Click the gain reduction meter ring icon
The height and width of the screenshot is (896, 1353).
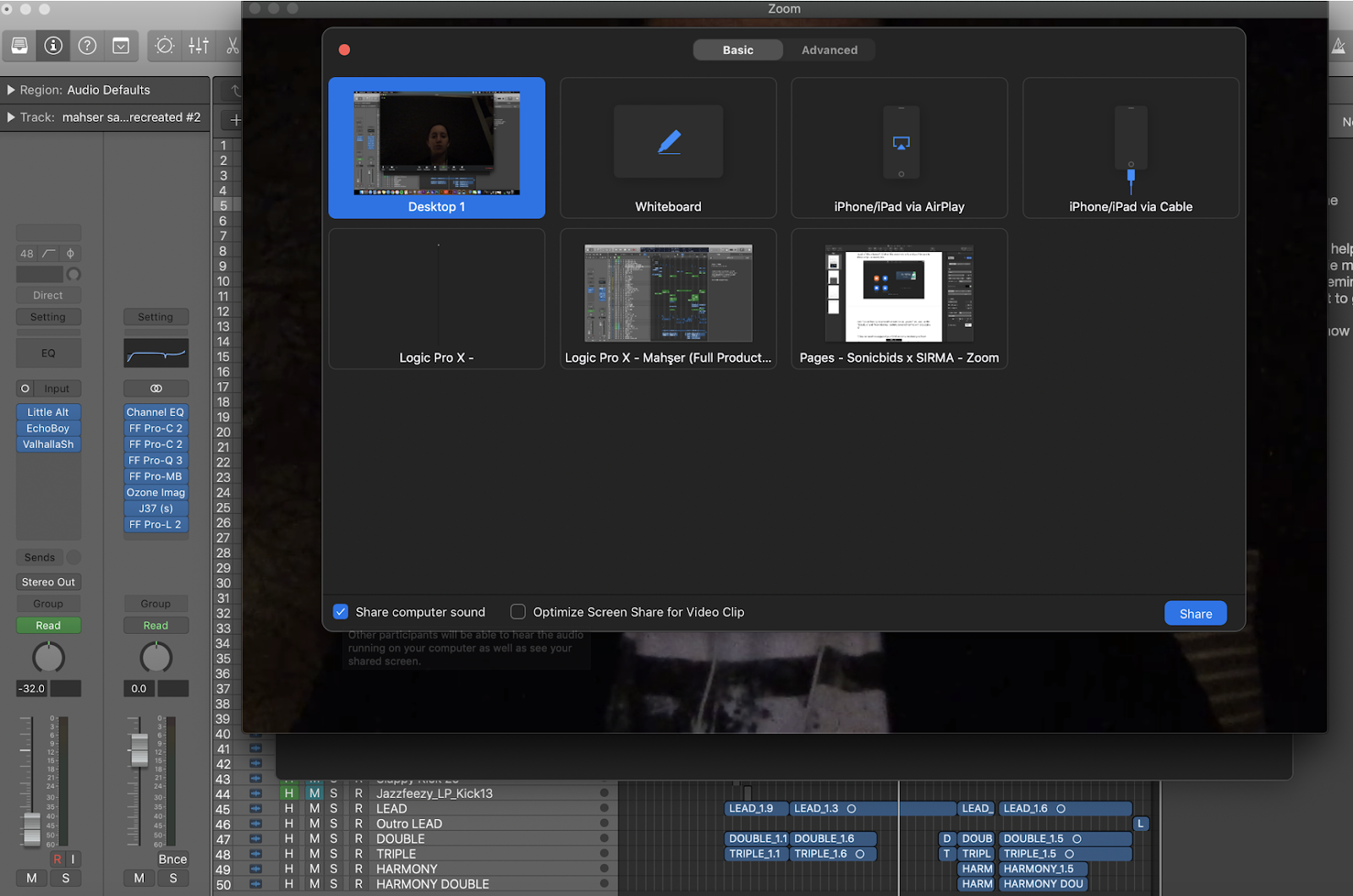(74, 275)
